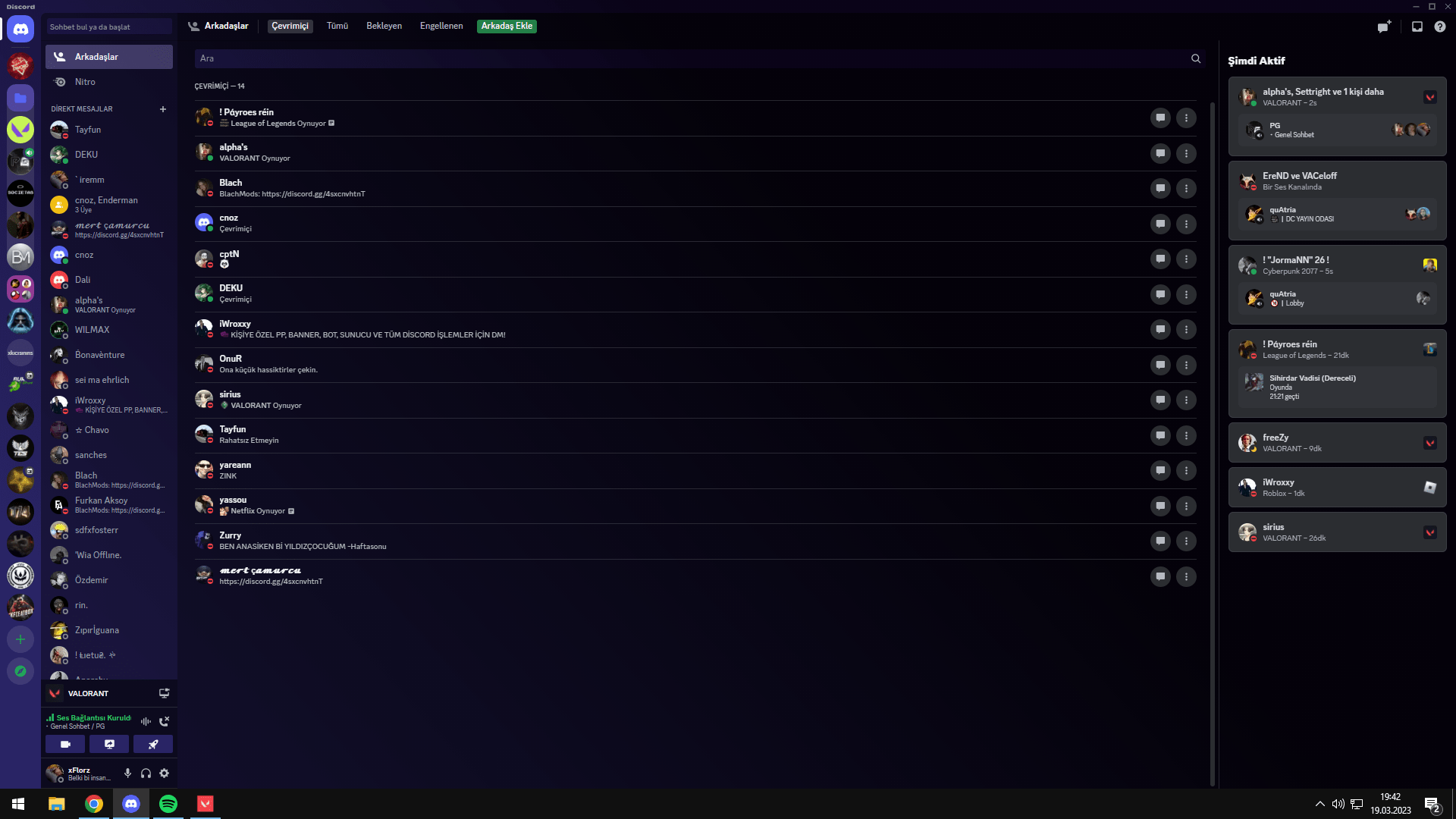The height and width of the screenshot is (819, 1456).
Task: Select Arkadaşlar in the sidebar
Action: 109,57
